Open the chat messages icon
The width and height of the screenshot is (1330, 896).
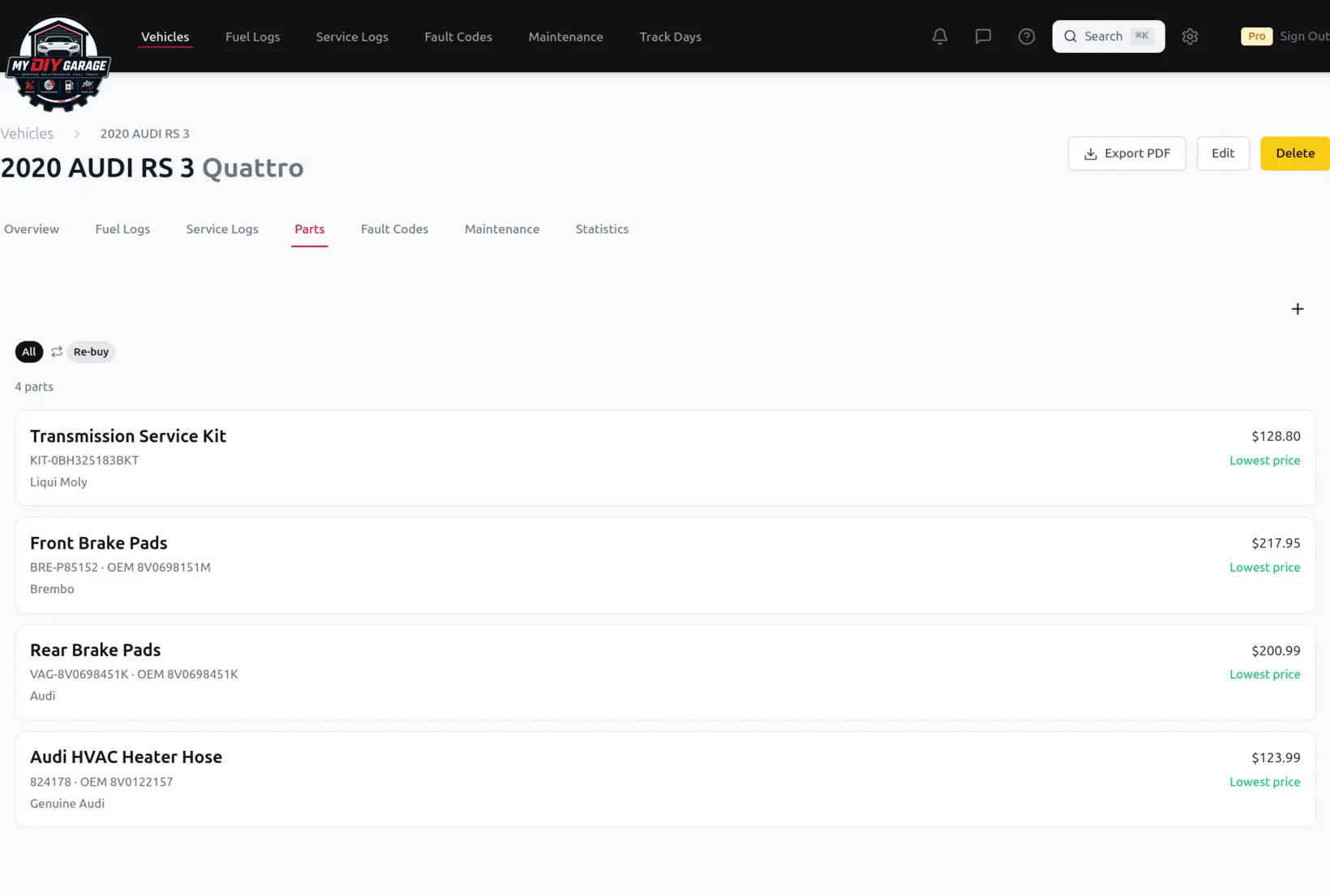pos(983,36)
